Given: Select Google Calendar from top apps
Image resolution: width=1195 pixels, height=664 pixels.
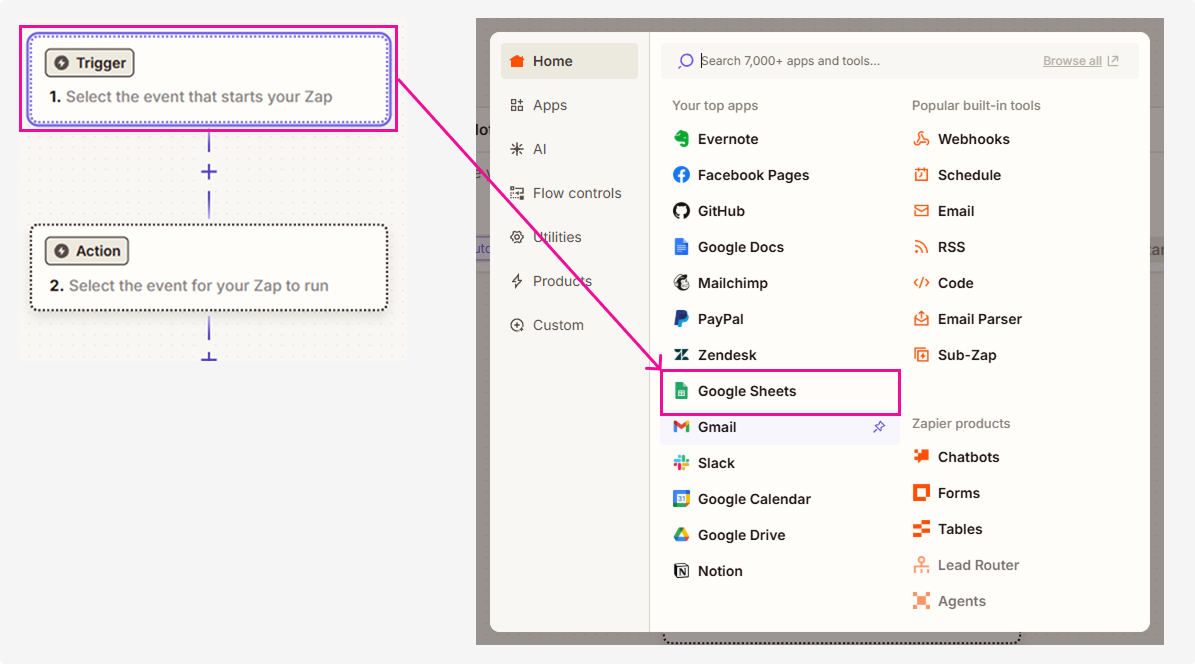Looking at the screenshot, I should pos(754,499).
